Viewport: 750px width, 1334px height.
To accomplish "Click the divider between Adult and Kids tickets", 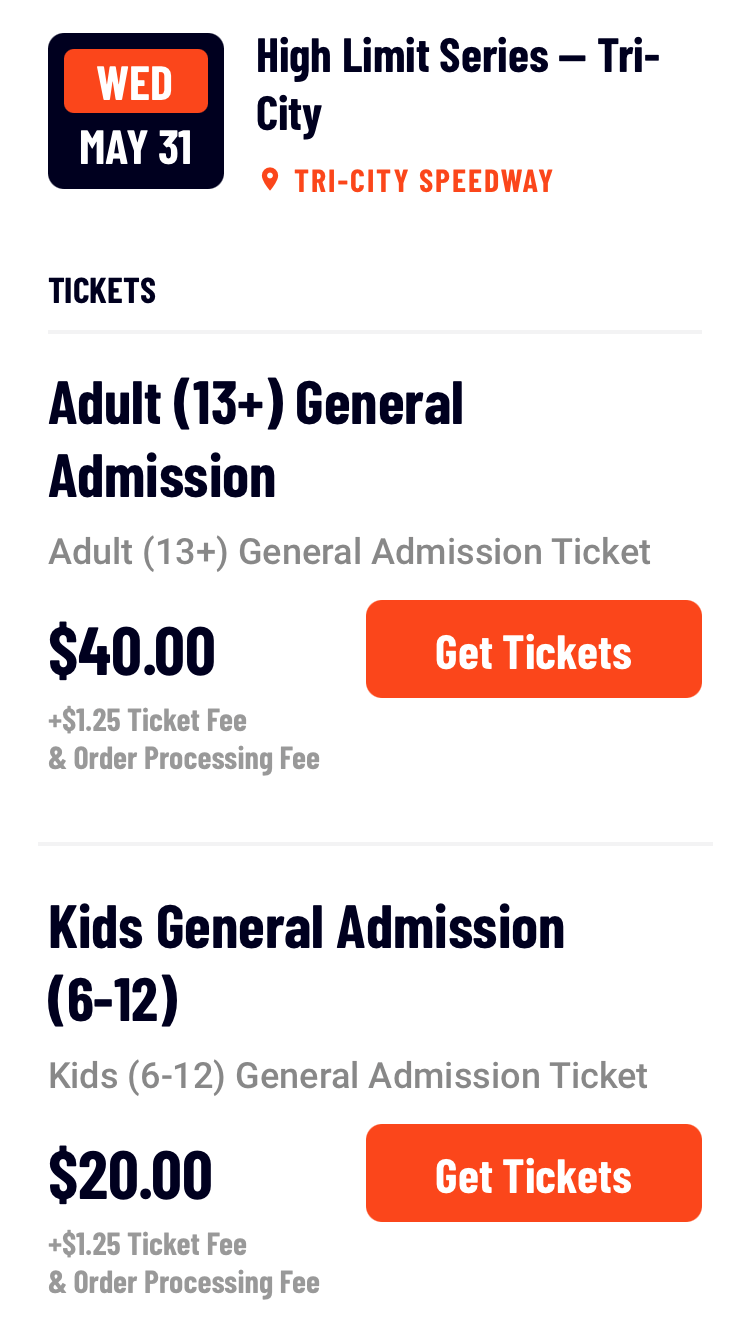I will click(375, 844).
